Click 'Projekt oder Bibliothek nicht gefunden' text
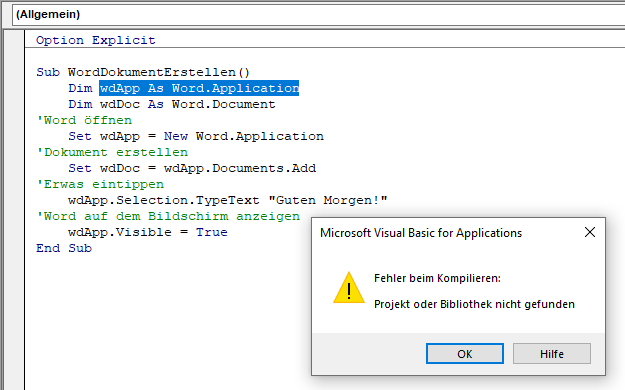 474,304
